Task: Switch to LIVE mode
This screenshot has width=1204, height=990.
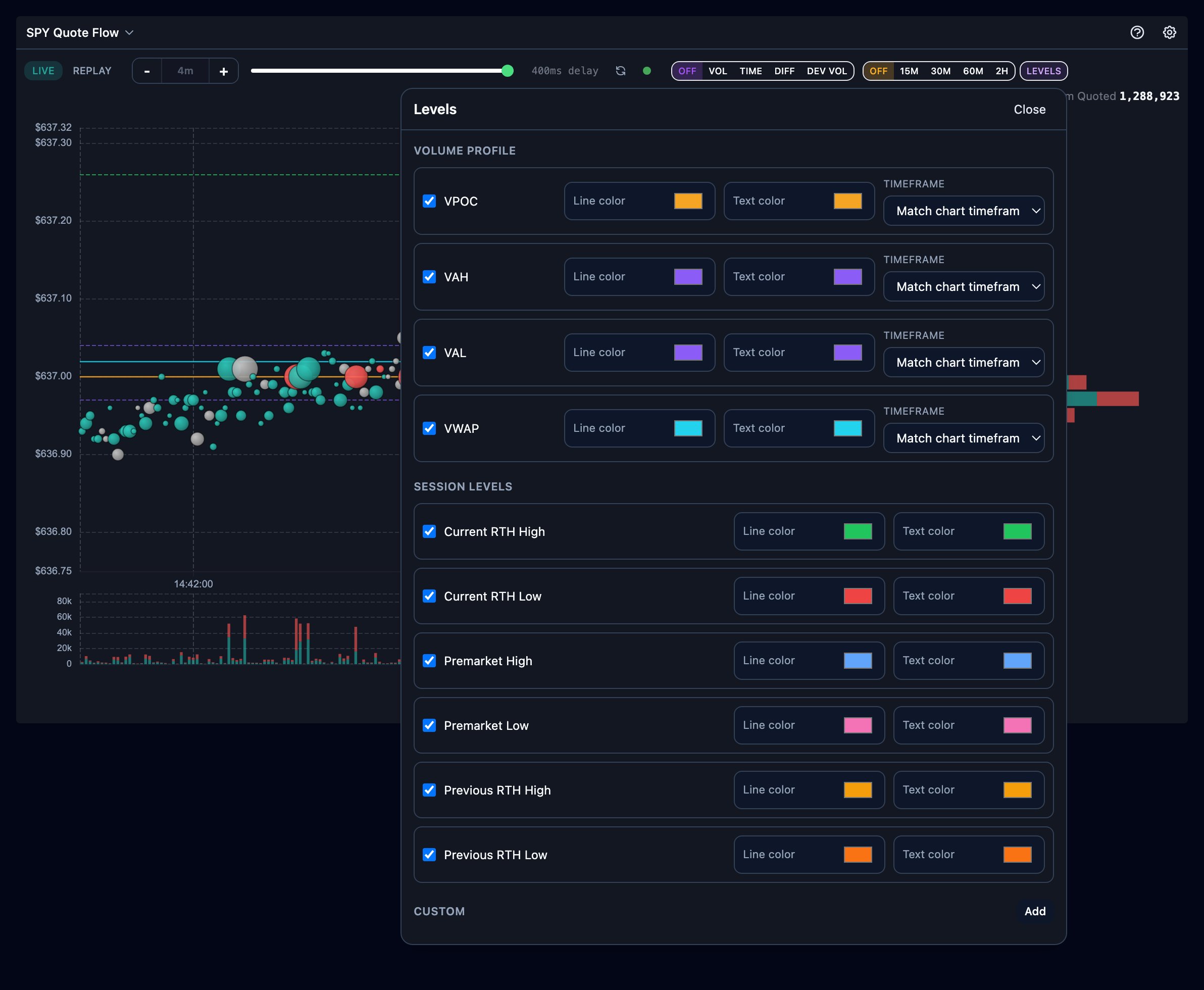Action: 43,71
